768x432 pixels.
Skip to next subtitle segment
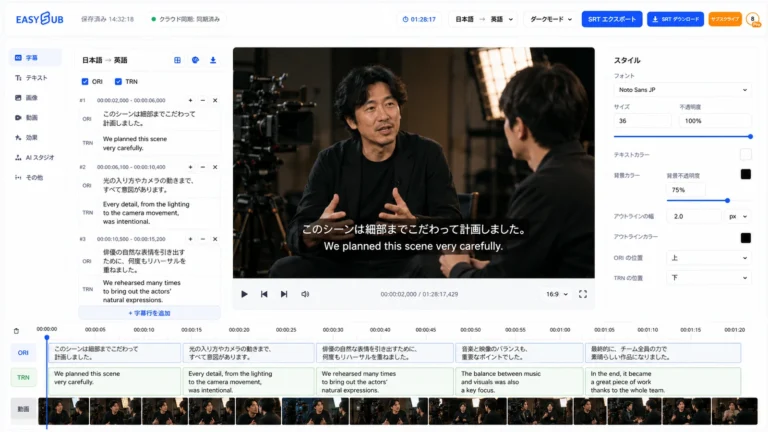coord(284,294)
